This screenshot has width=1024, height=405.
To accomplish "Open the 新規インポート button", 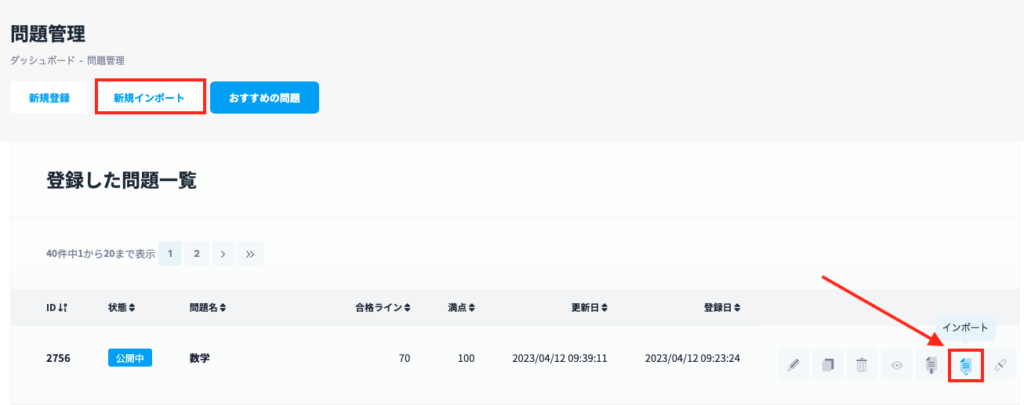I will (150, 98).
